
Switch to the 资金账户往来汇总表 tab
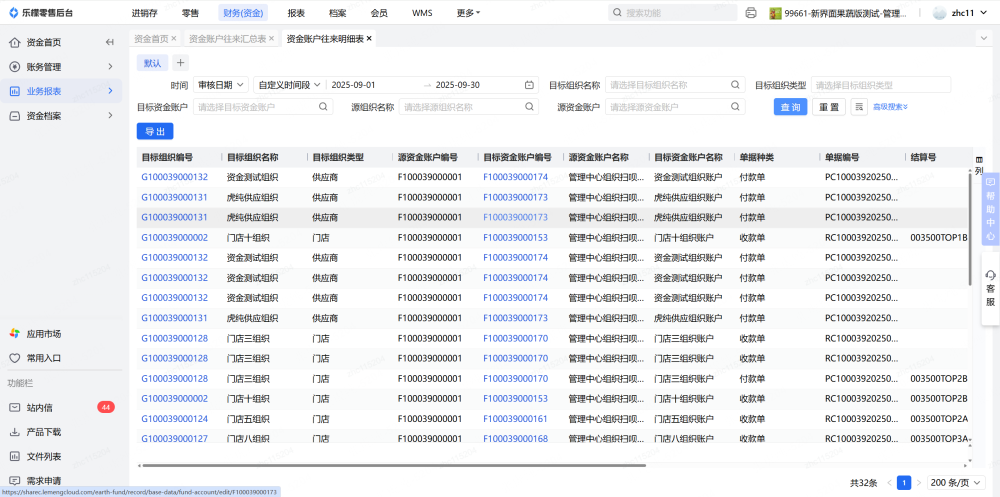[228, 39]
